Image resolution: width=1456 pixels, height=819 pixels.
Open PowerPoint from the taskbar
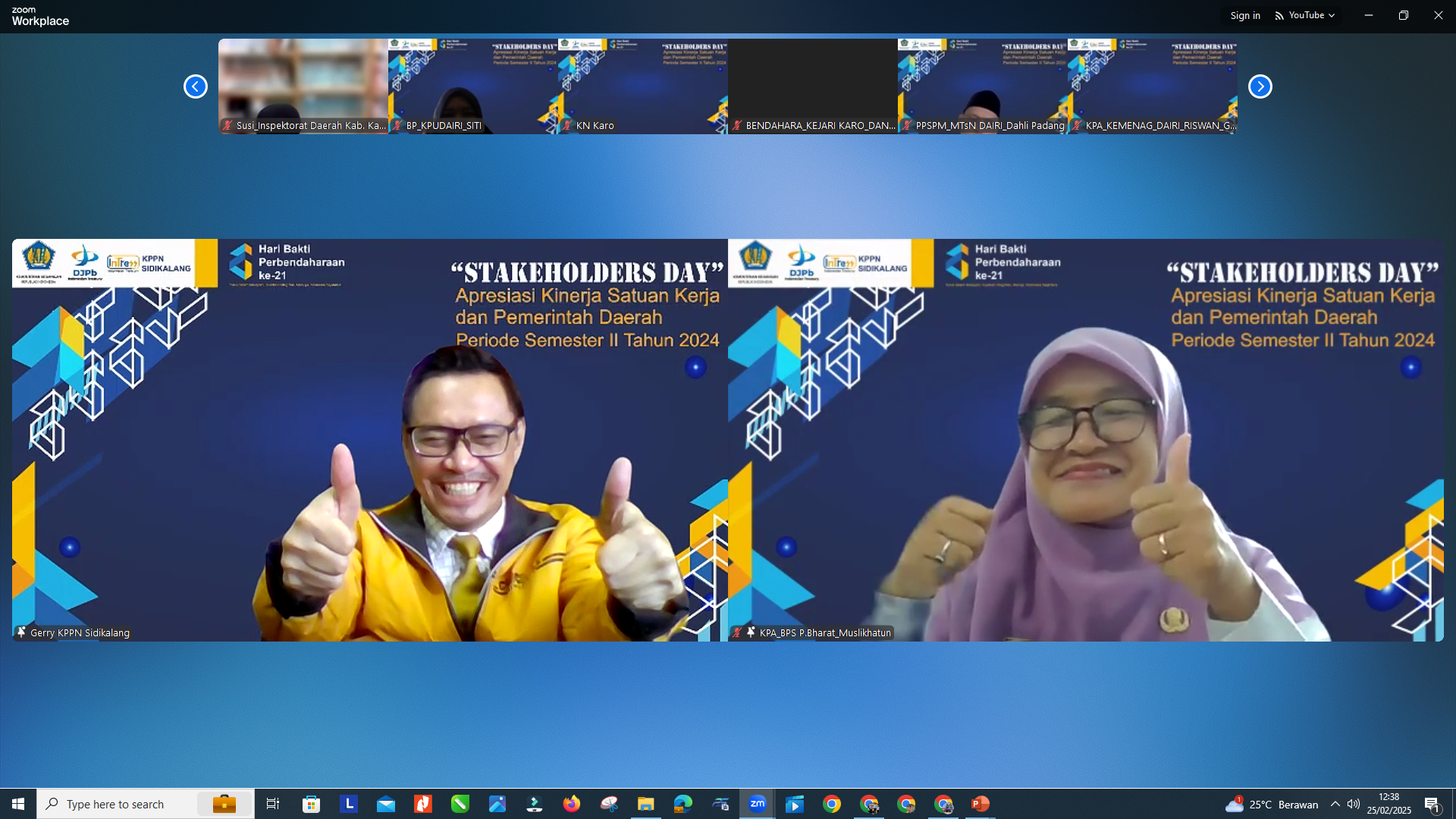980,804
